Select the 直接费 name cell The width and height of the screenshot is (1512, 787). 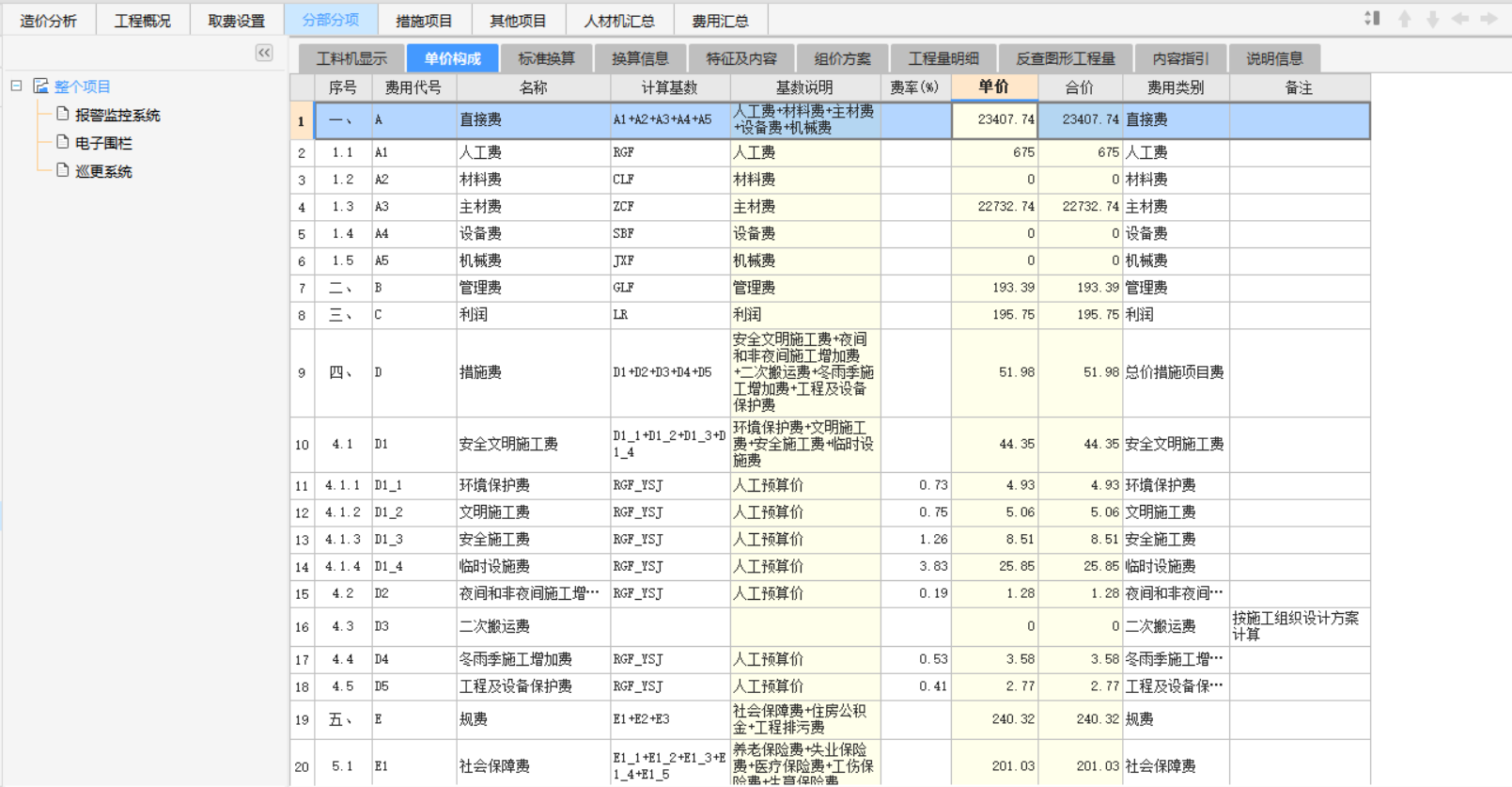533,120
